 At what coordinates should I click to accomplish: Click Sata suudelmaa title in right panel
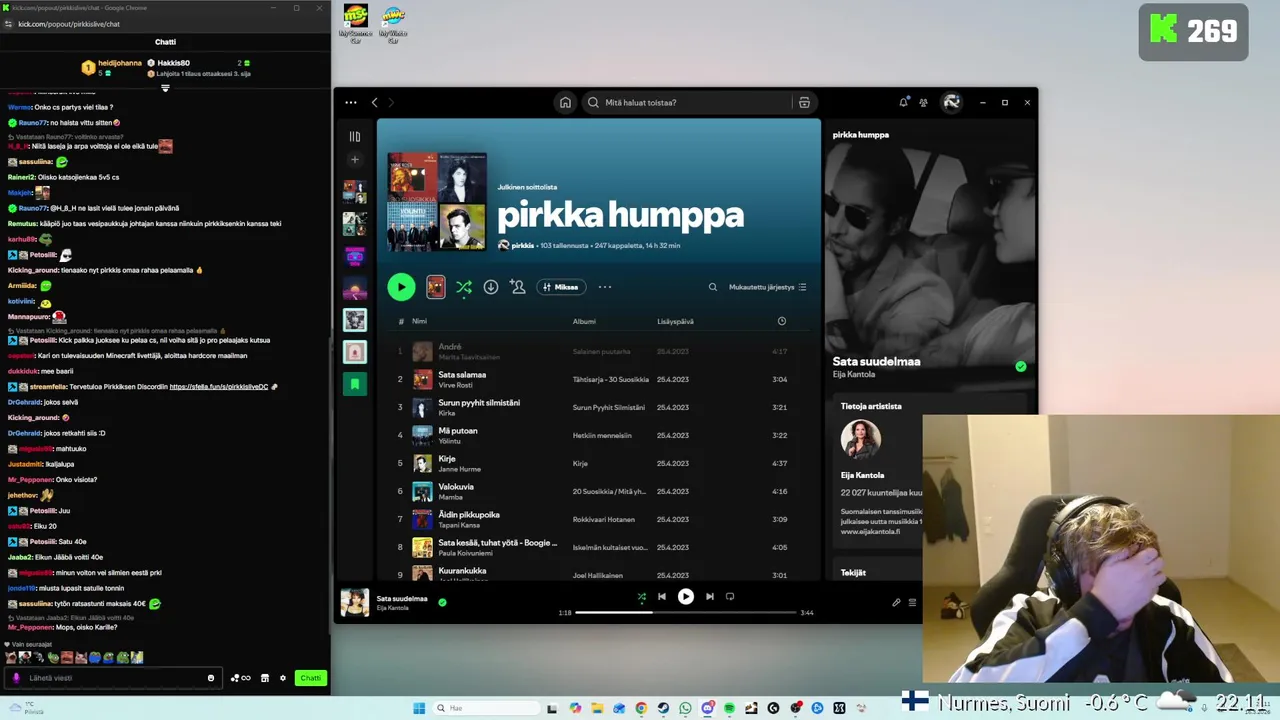(876, 361)
